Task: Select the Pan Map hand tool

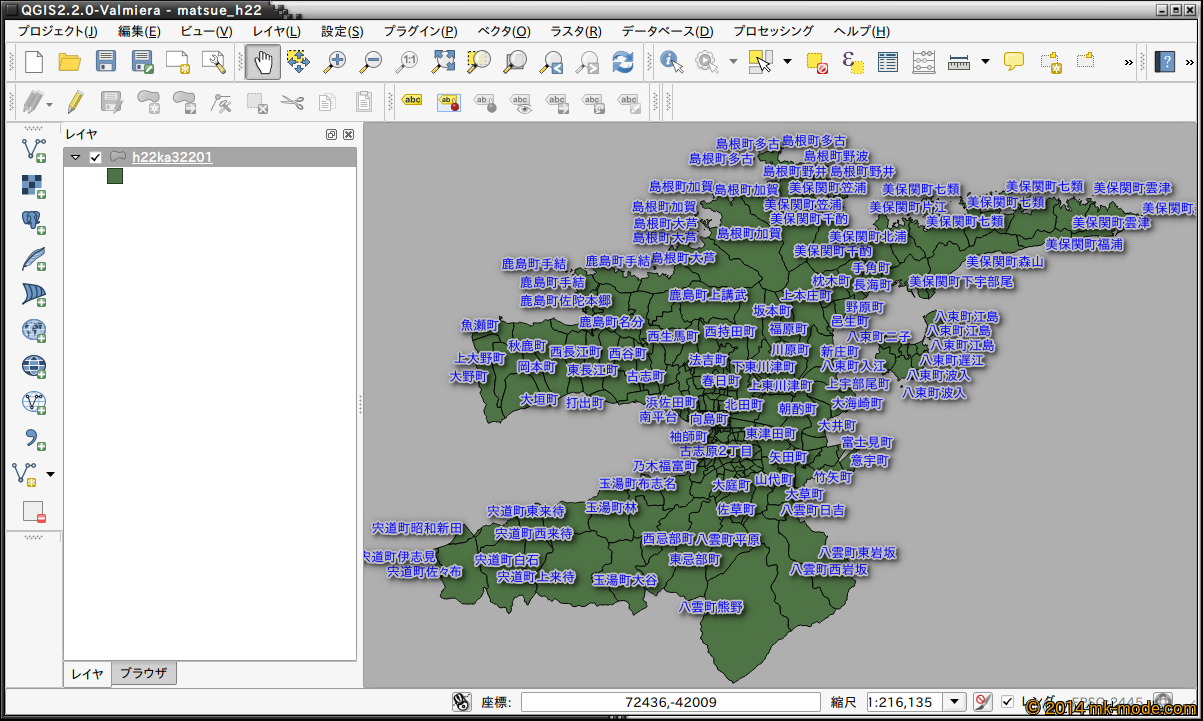Action: click(x=263, y=62)
